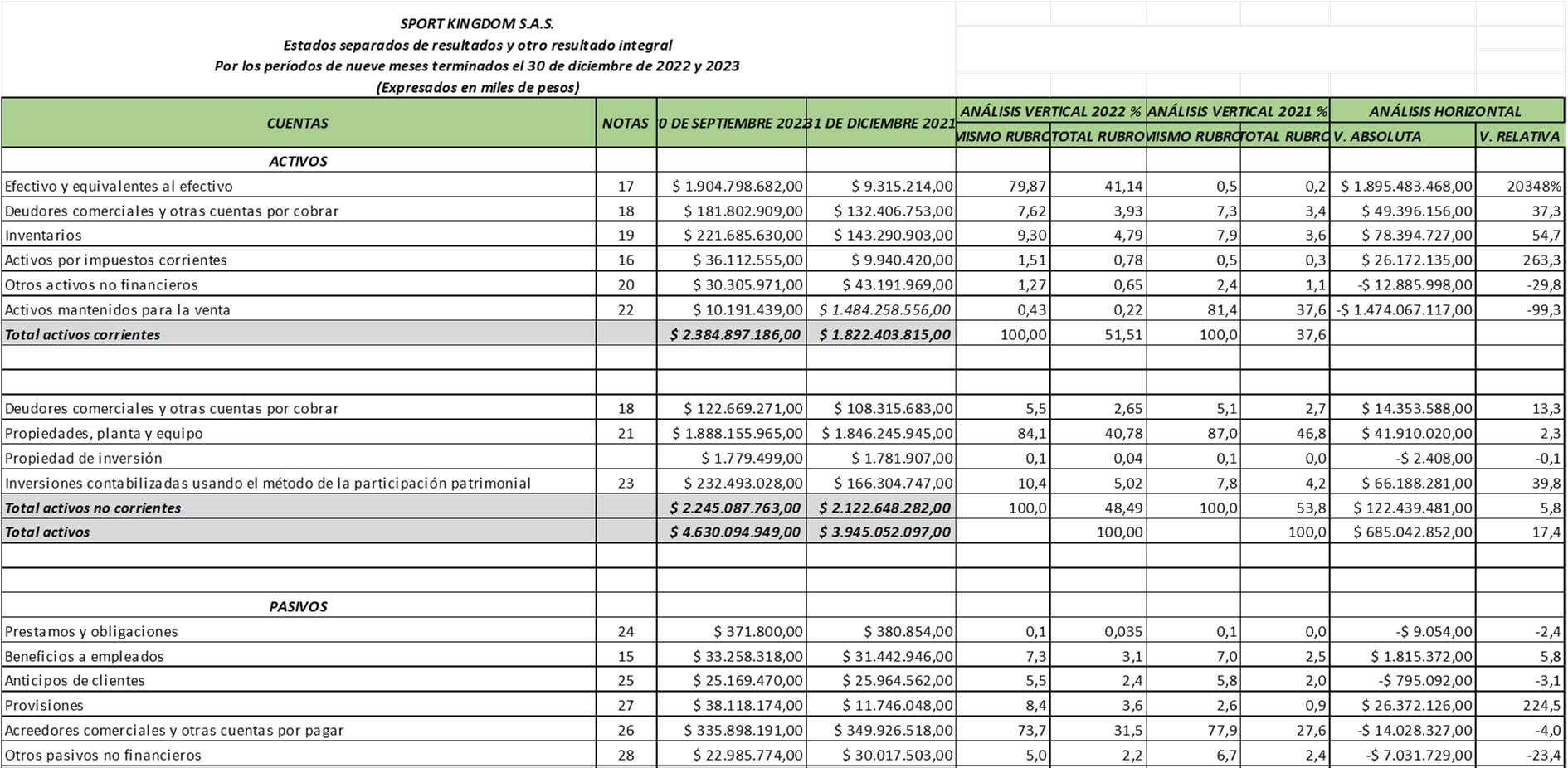Click "Activos mantenidos para la venta" label
The image size is (1568, 768).
click(x=117, y=310)
